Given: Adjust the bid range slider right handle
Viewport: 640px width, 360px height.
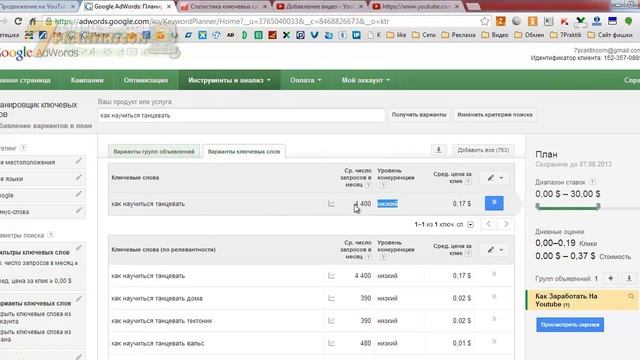Looking at the screenshot, I should pyautogui.click(x=598, y=207).
